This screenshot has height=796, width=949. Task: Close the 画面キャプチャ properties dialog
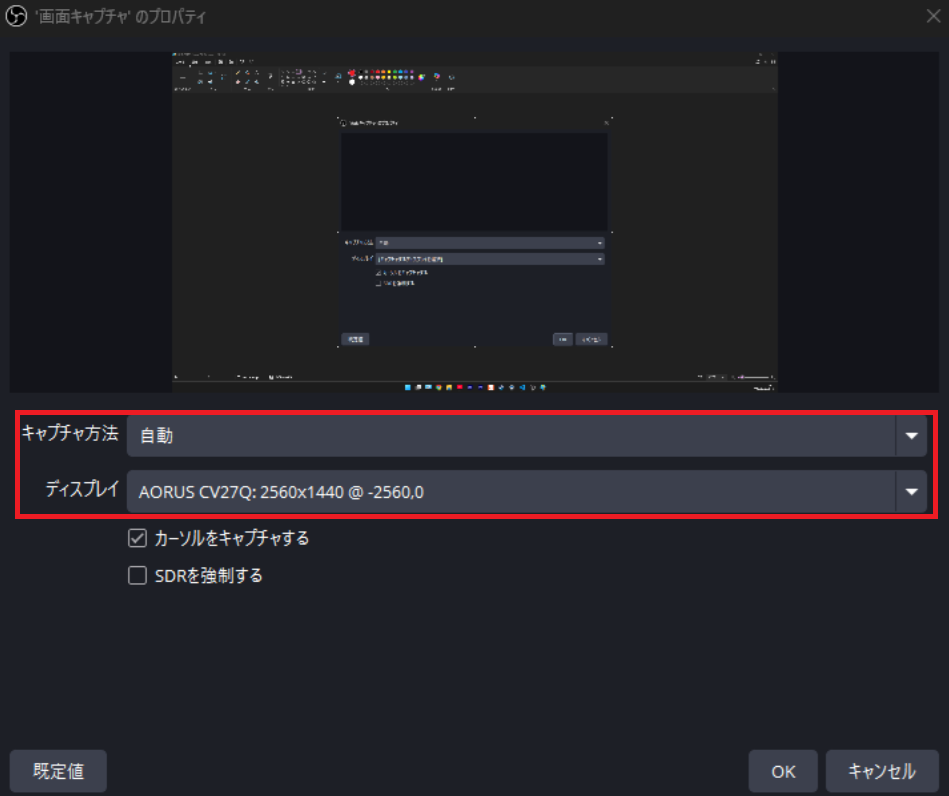(x=932, y=17)
